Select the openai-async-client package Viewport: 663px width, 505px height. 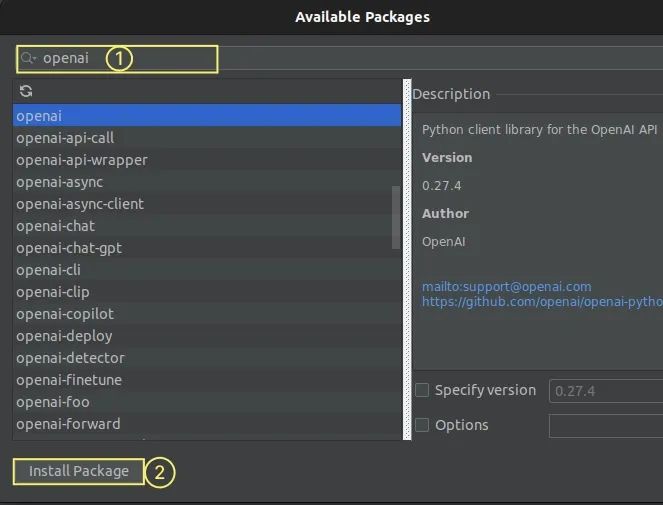point(207,203)
